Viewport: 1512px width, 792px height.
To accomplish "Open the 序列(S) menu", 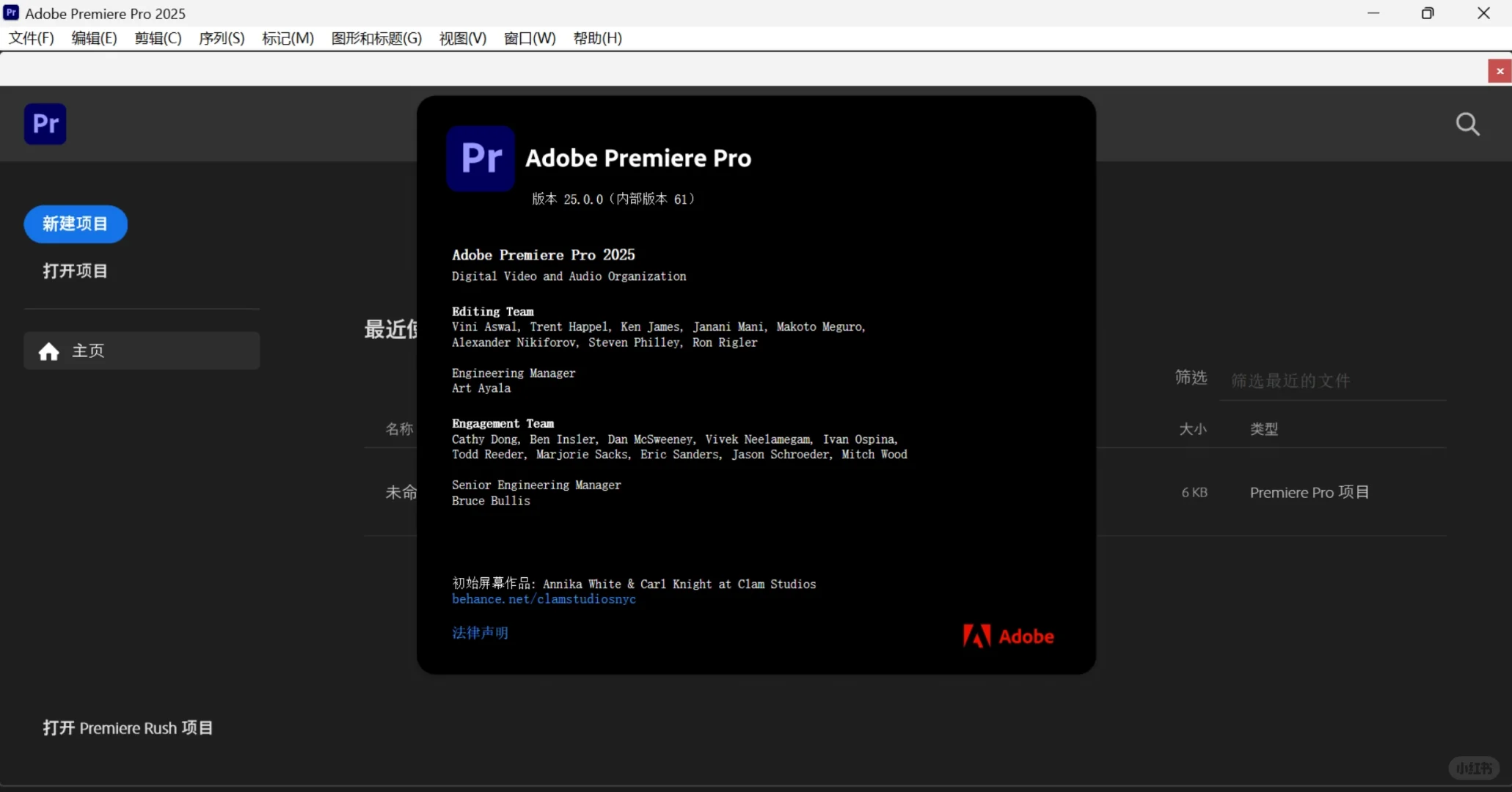I will click(x=222, y=38).
